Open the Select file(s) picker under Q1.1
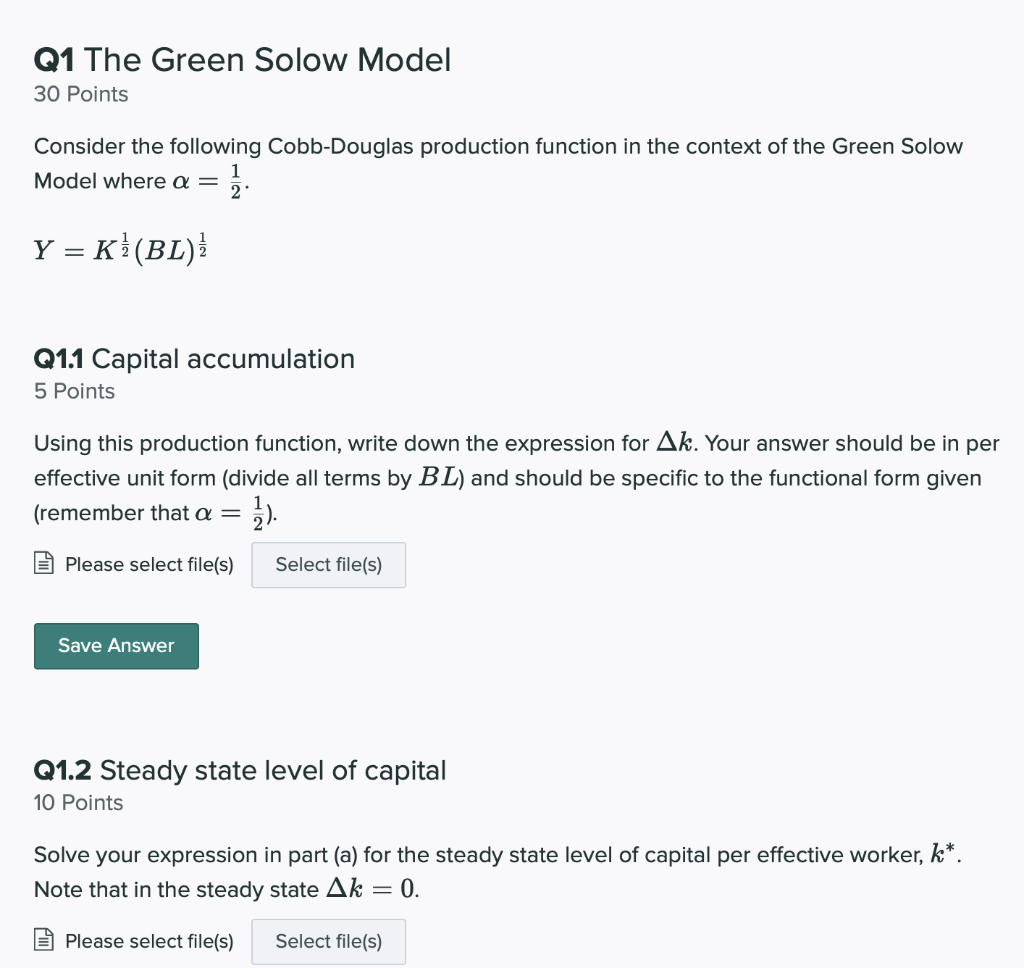Screen dimensions: 1024x968 coord(328,565)
